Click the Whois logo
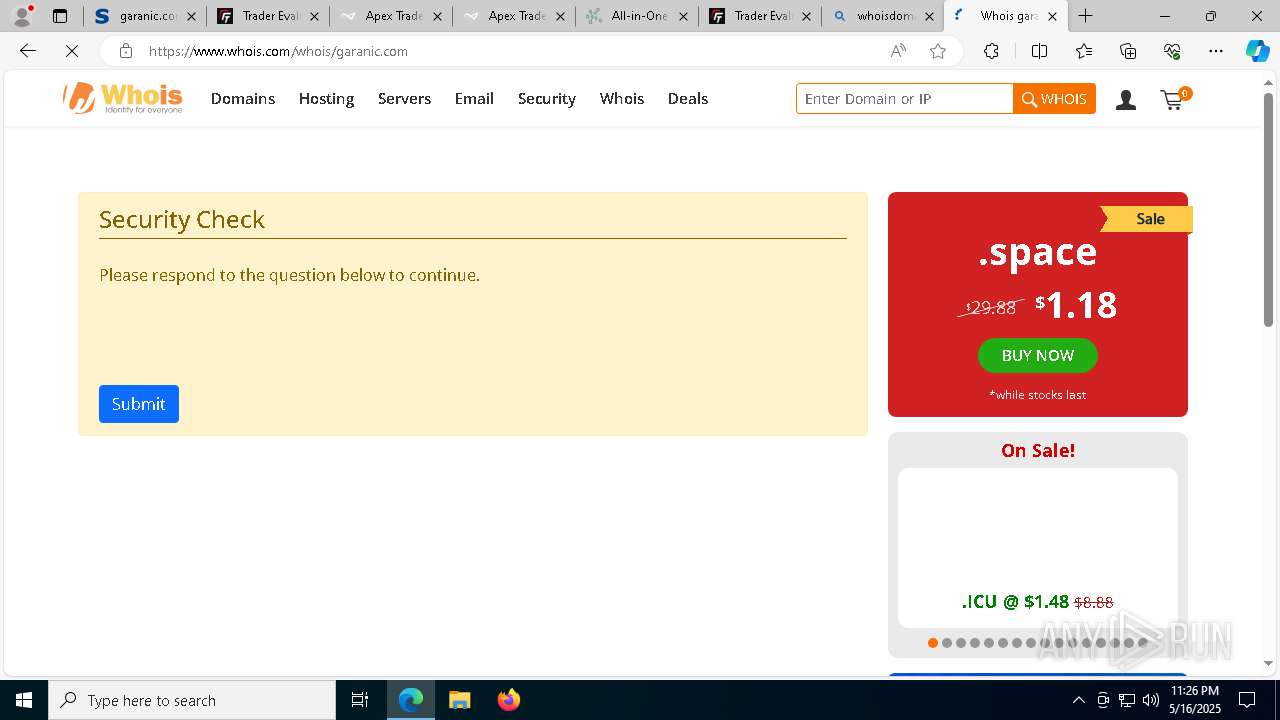1280x720 pixels. point(123,98)
